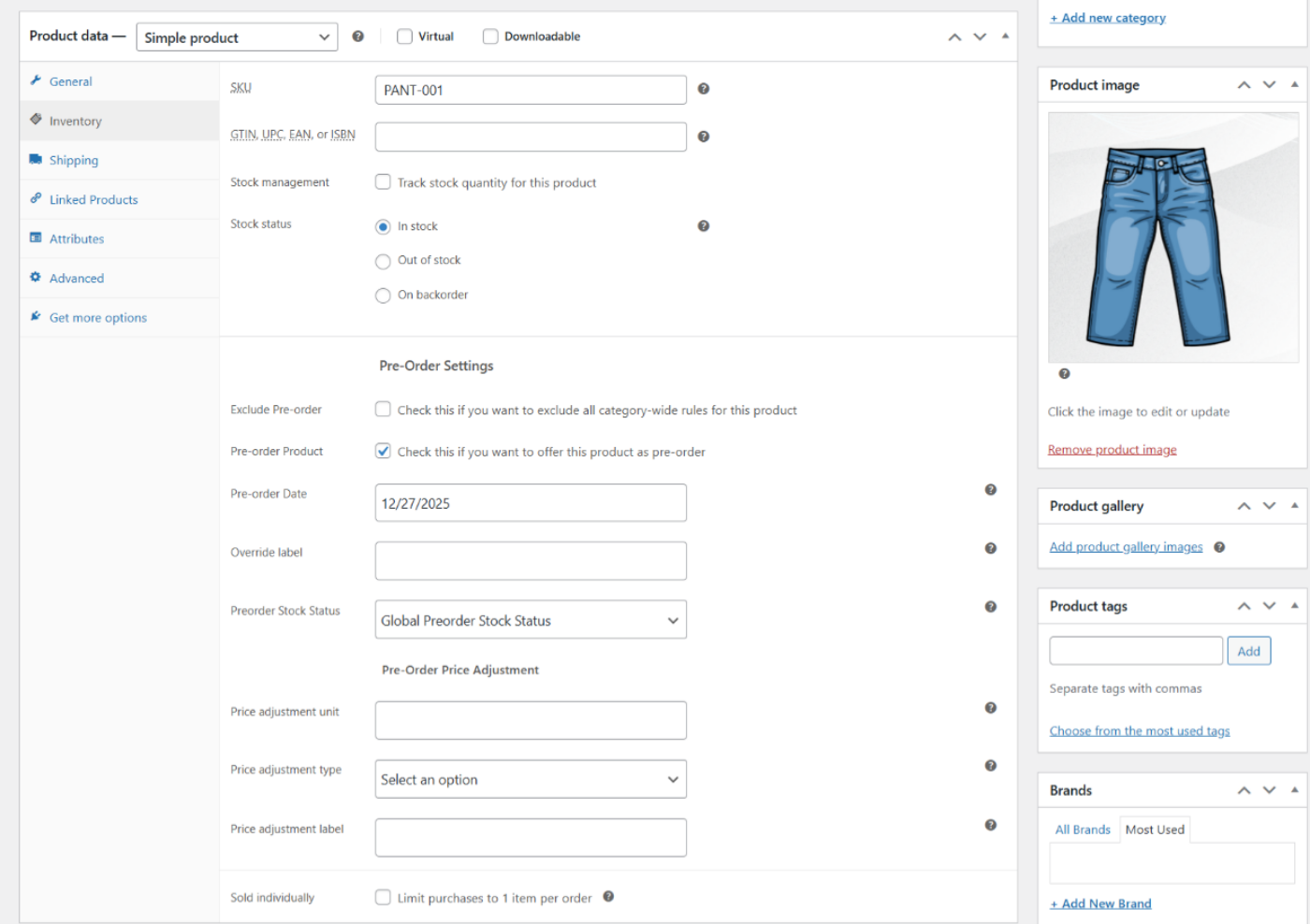Open the Preorder Stock Status dropdown
1310x924 pixels.
pyautogui.click(x=530, y=619)
